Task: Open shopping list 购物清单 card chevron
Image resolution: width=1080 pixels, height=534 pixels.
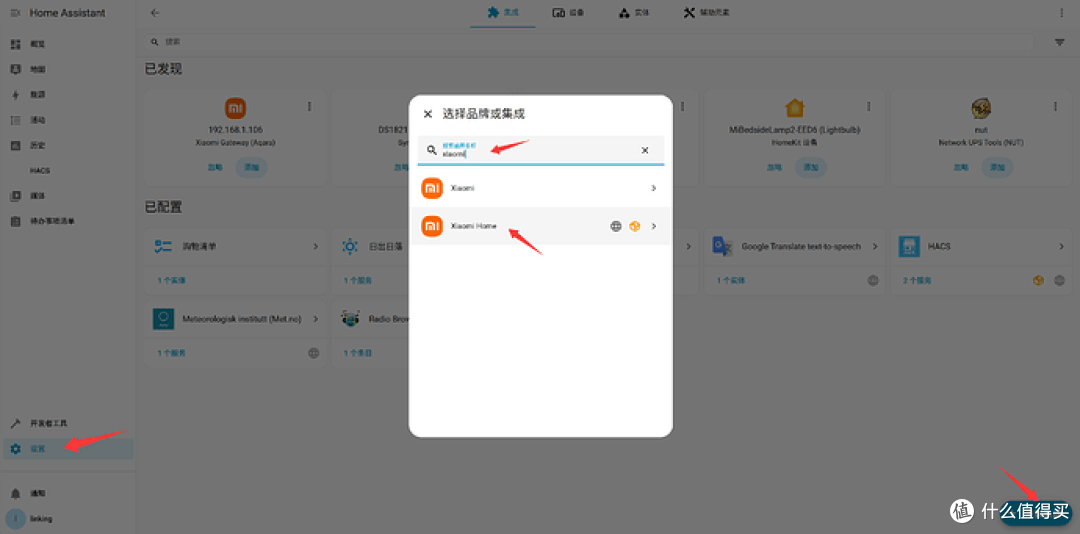Action: pyautogui.click(x=315, y=246)
